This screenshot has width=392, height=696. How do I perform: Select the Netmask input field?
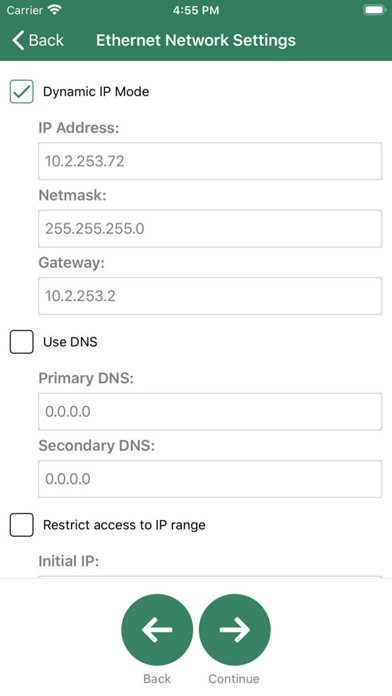pyautogui.click(x=210, y=229)
